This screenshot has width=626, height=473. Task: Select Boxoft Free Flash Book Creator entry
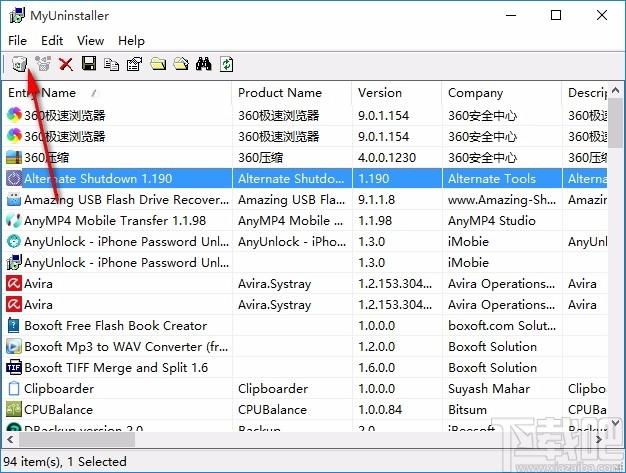115,325
